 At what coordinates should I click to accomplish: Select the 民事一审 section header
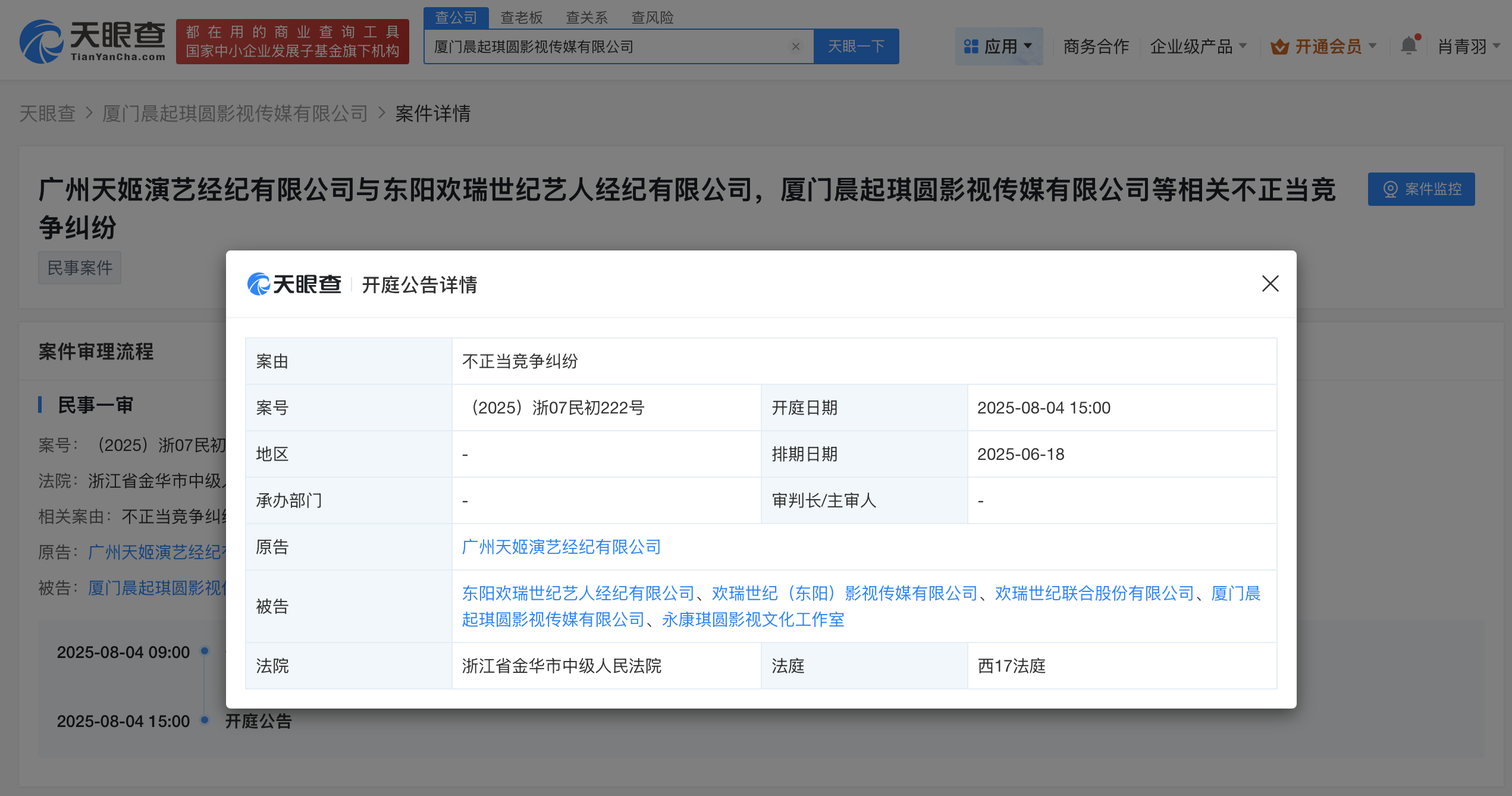click(95, 405)
